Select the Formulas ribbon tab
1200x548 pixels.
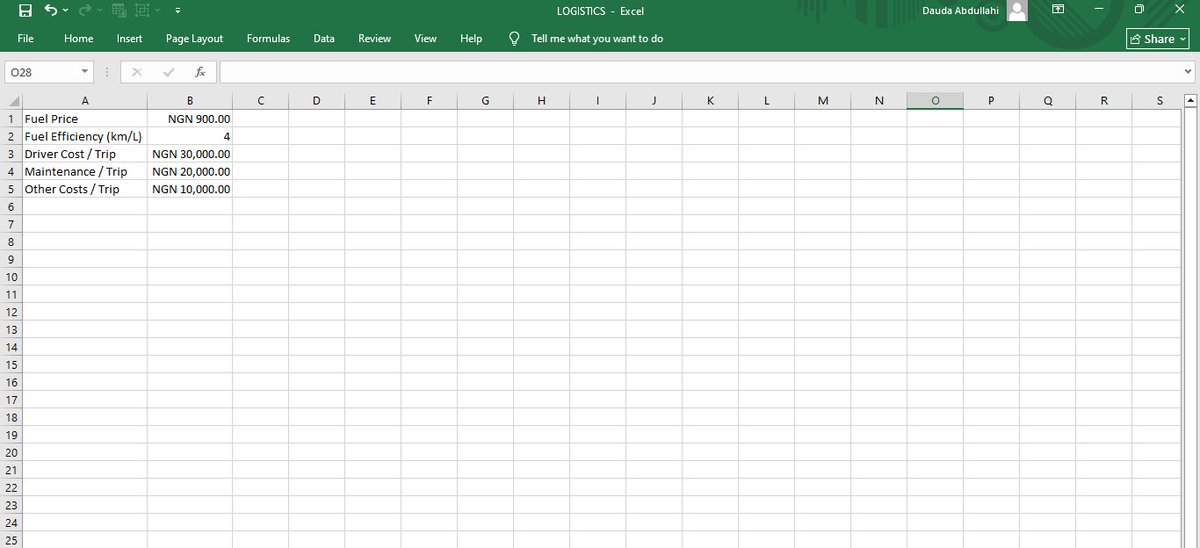(x=268, y=38)
